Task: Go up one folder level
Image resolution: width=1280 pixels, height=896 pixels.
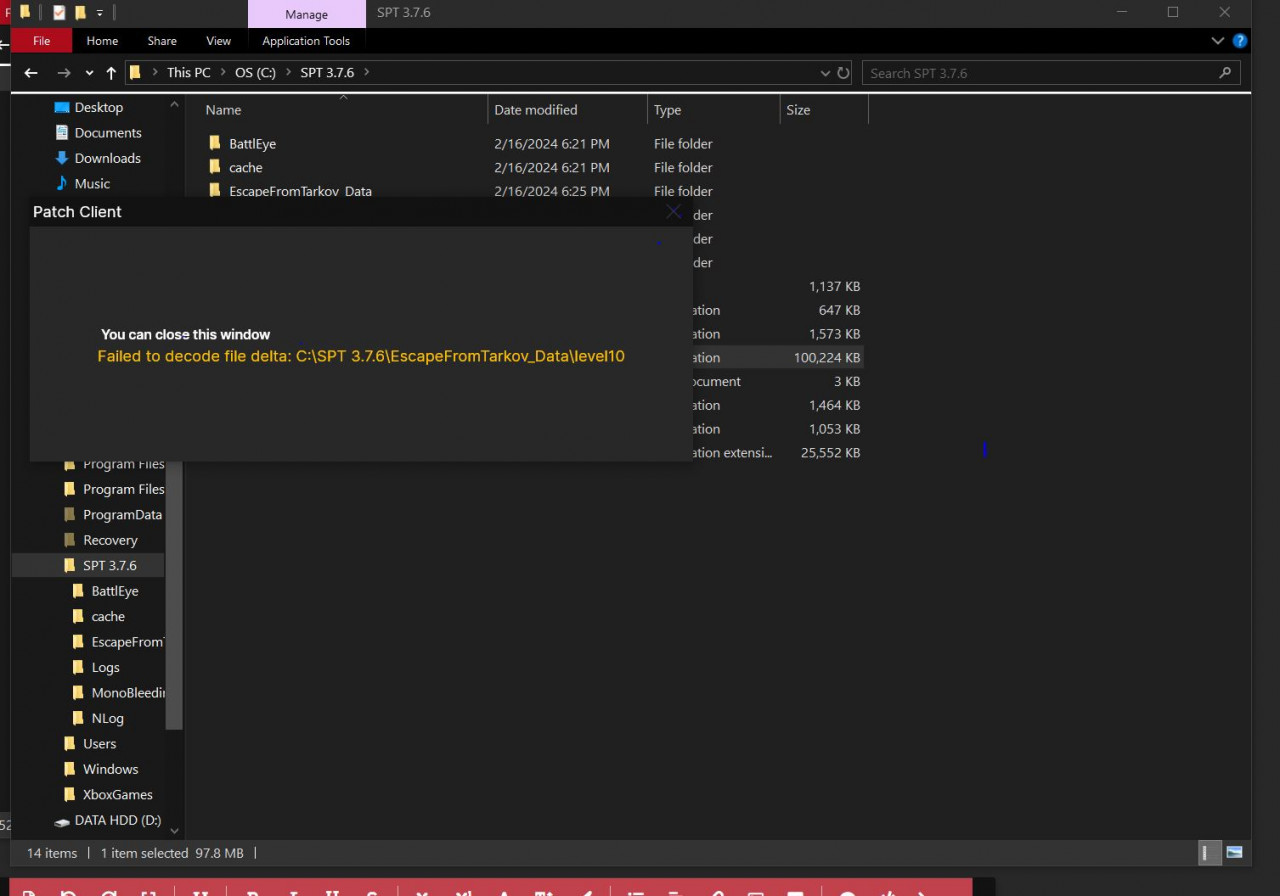Action: (x=111, y=73)
